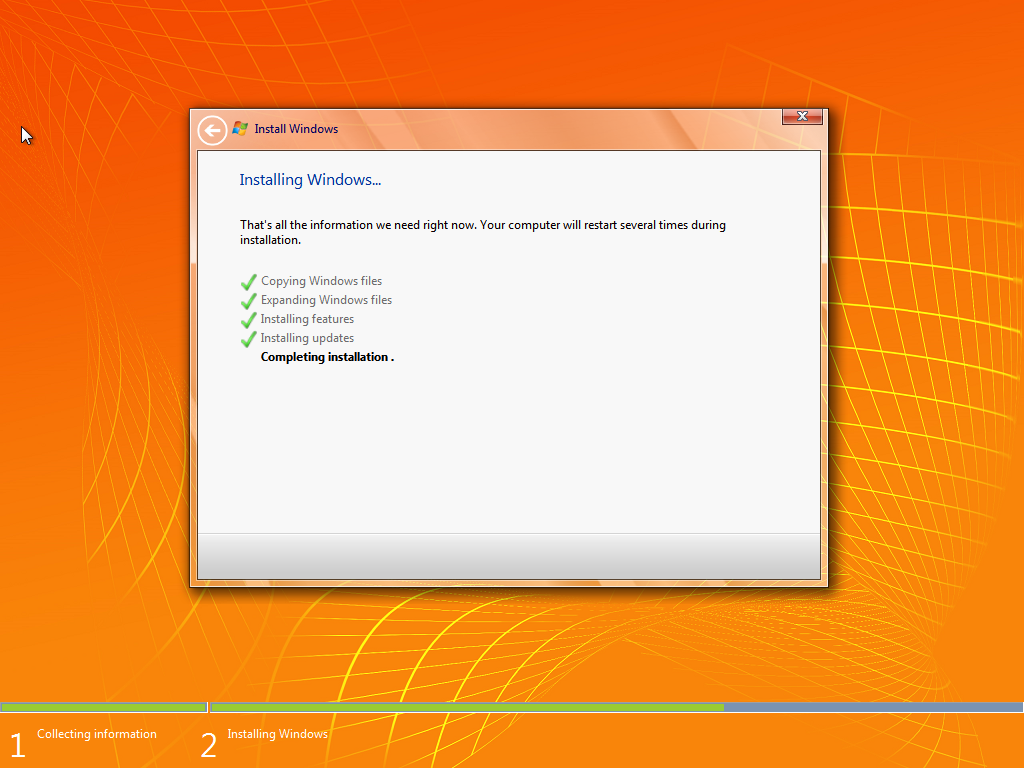Click the stage number 2 at bottom
The height and width of the screenshot is (768, 1024).
pos(208,745)
